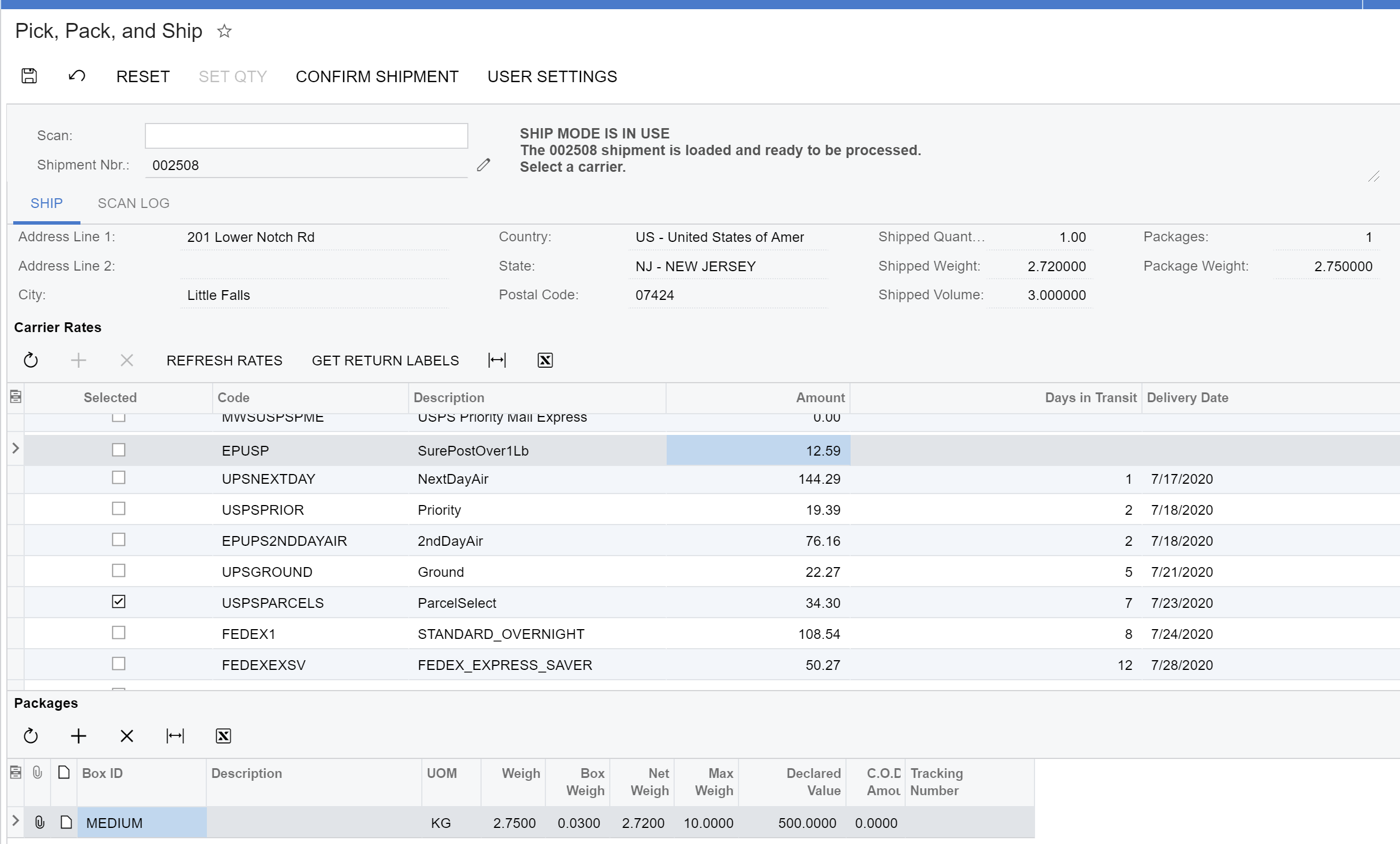Viewport: 1400px width, 844px height.
Task: Click the add (+) icon in Packages toolbar
Action: [x=79, y=736]
